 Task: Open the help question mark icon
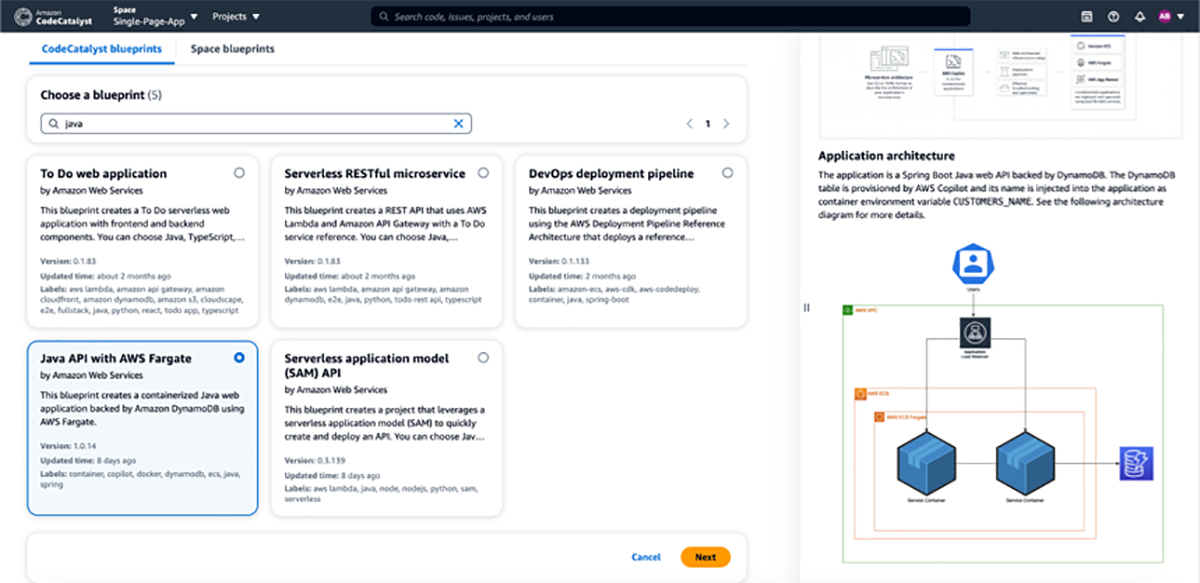[1113, 17]
